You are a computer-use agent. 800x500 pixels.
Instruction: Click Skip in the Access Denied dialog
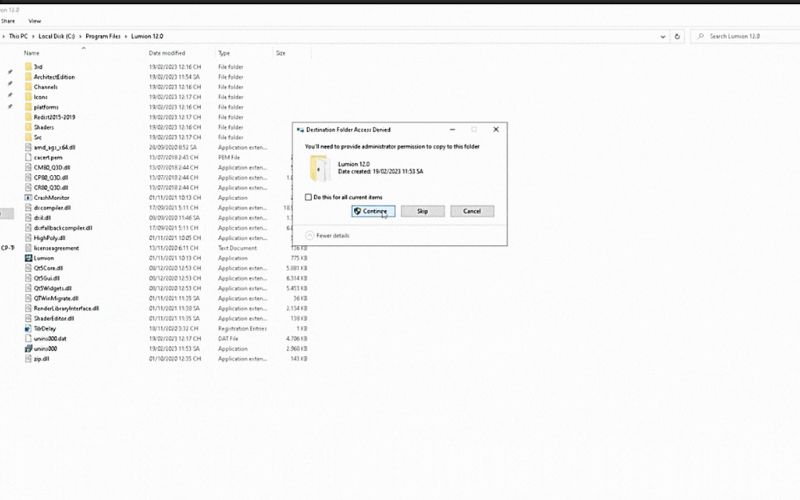coord(422,211)
